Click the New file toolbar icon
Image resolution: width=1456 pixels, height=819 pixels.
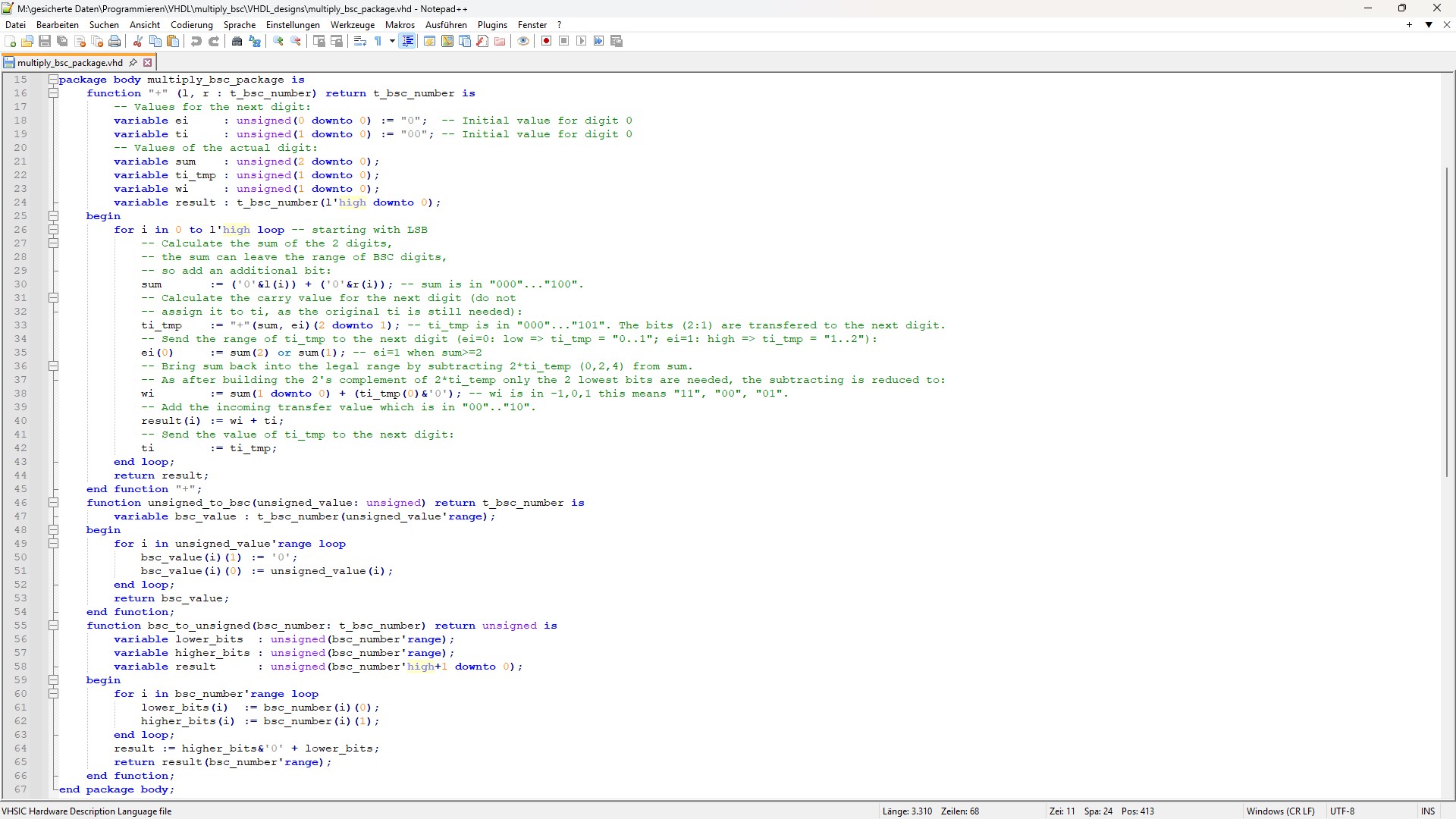pyautogui.click(x=11, y=41)
